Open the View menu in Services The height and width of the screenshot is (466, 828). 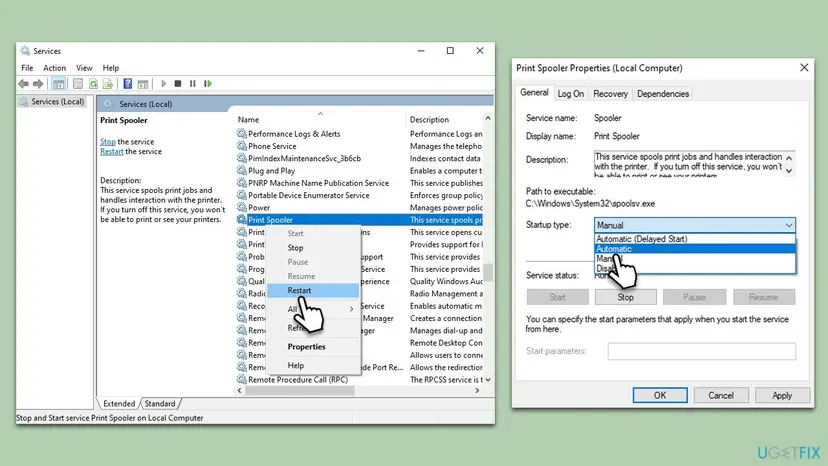(x=84, y=68)
